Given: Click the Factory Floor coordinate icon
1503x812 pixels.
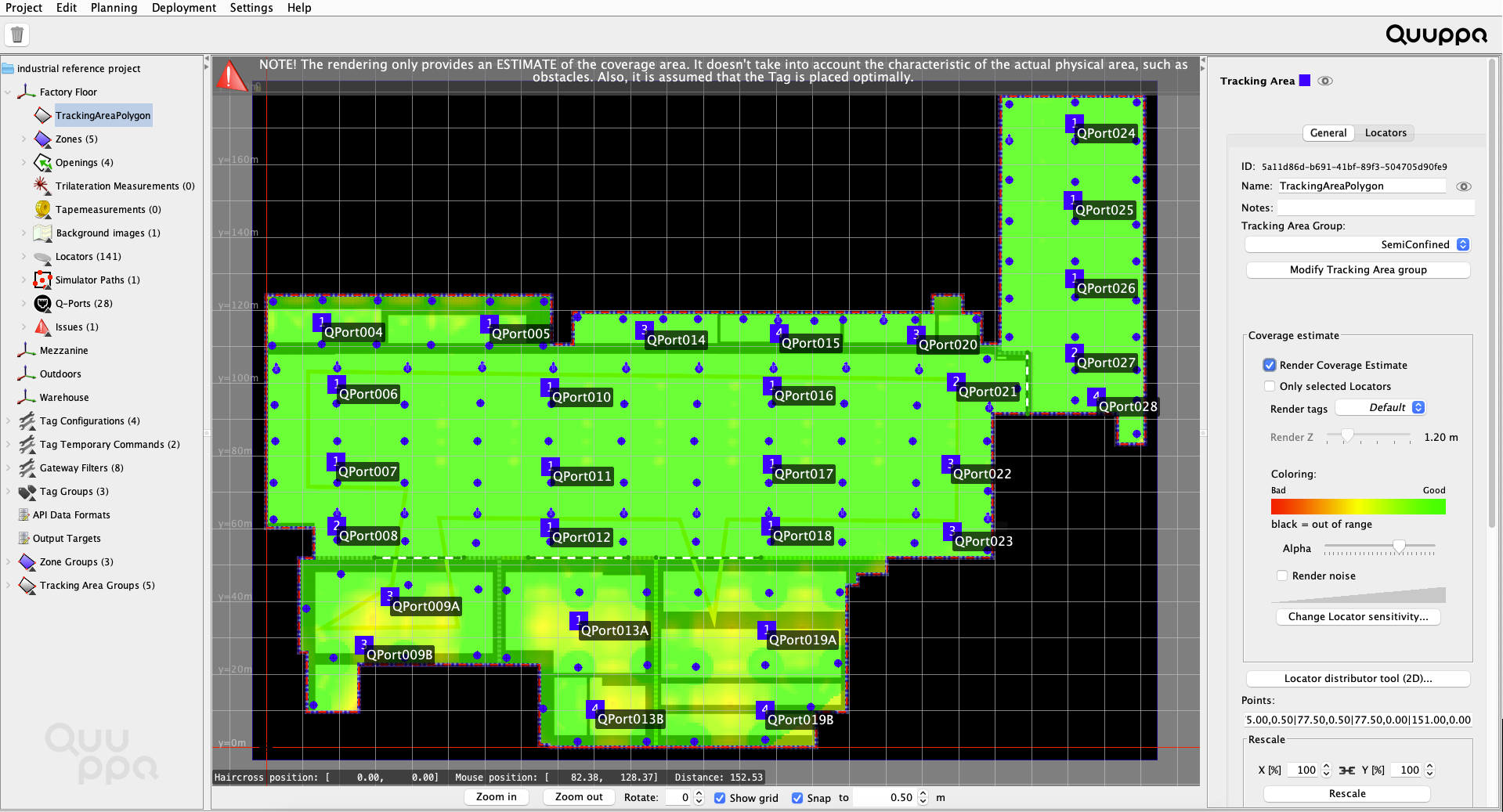Looking at the screenshot, I should click(27, 92).
